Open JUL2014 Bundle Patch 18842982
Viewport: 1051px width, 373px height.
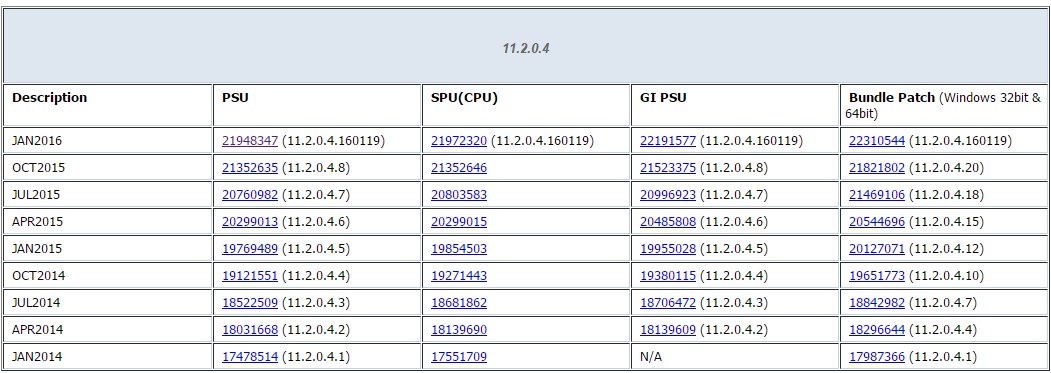click(x=877, y=303)
